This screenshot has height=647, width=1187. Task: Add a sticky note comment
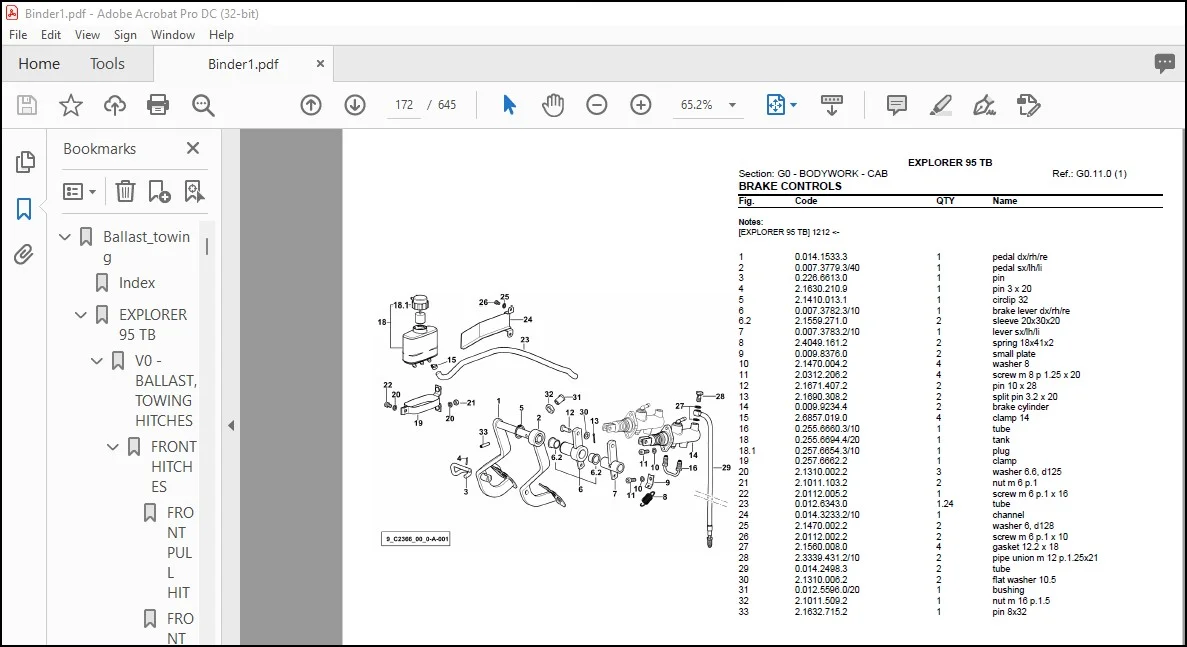[896, 104]
